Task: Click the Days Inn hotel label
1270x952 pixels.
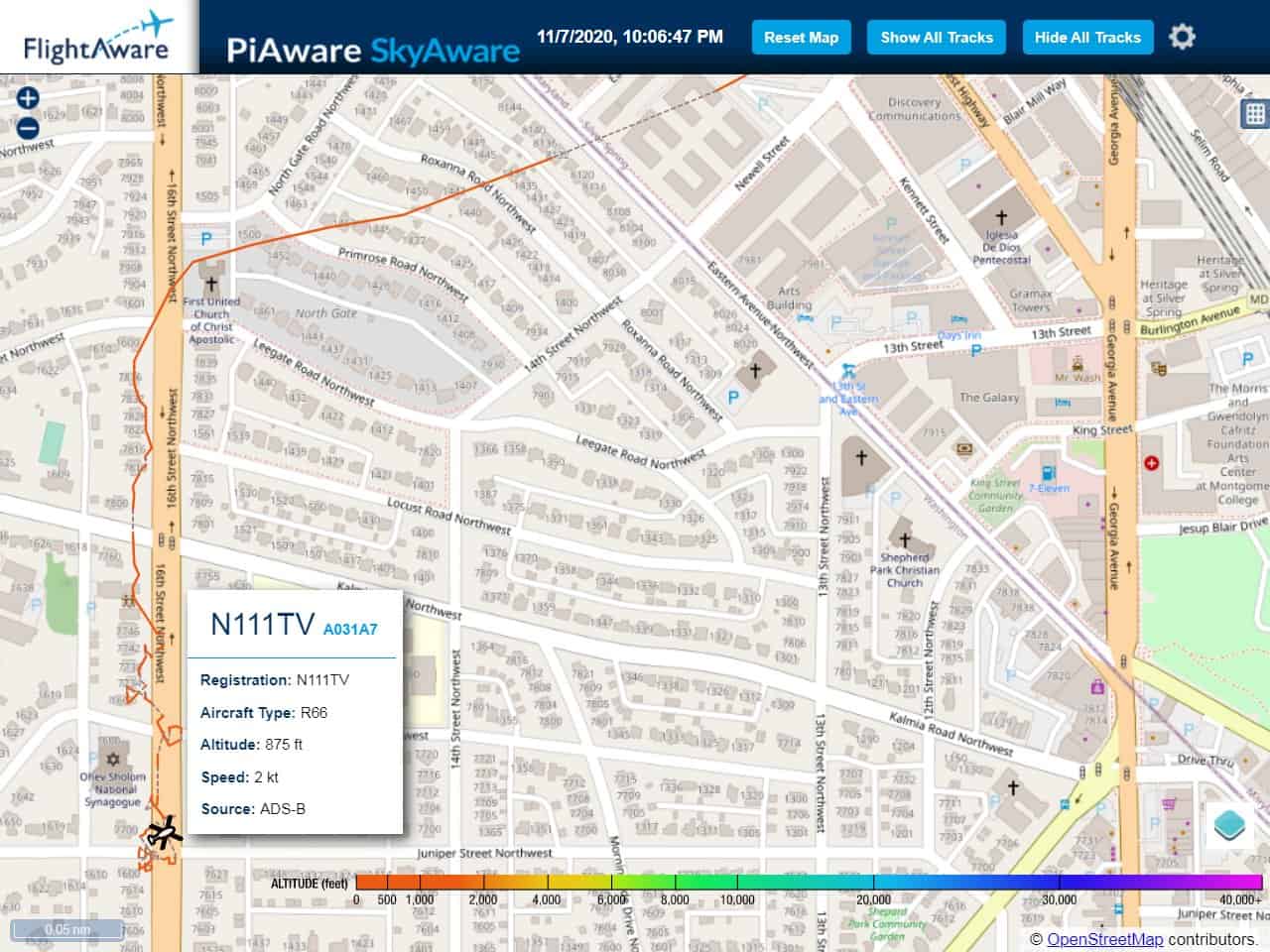Action: click(x=958, y=335)
